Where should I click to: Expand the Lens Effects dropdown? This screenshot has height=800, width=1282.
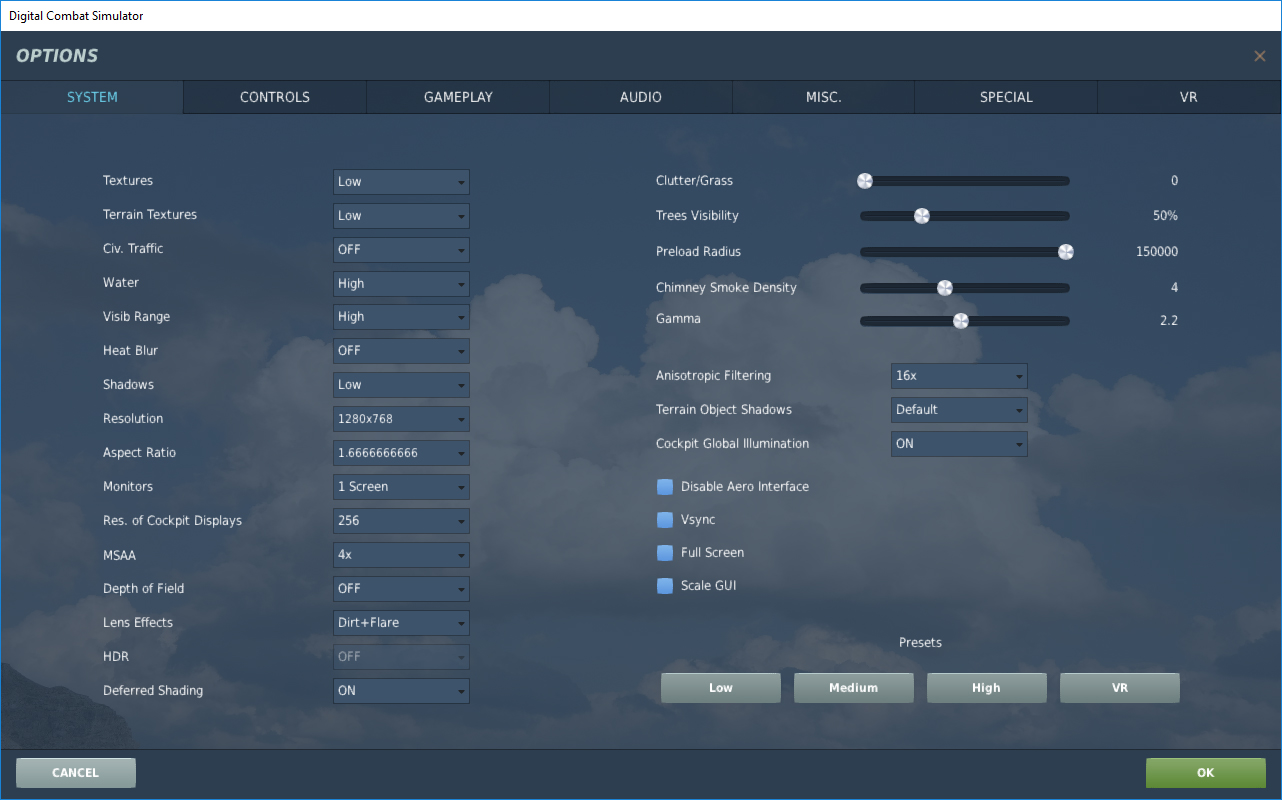pyautogui.click(x=401, y=623)
